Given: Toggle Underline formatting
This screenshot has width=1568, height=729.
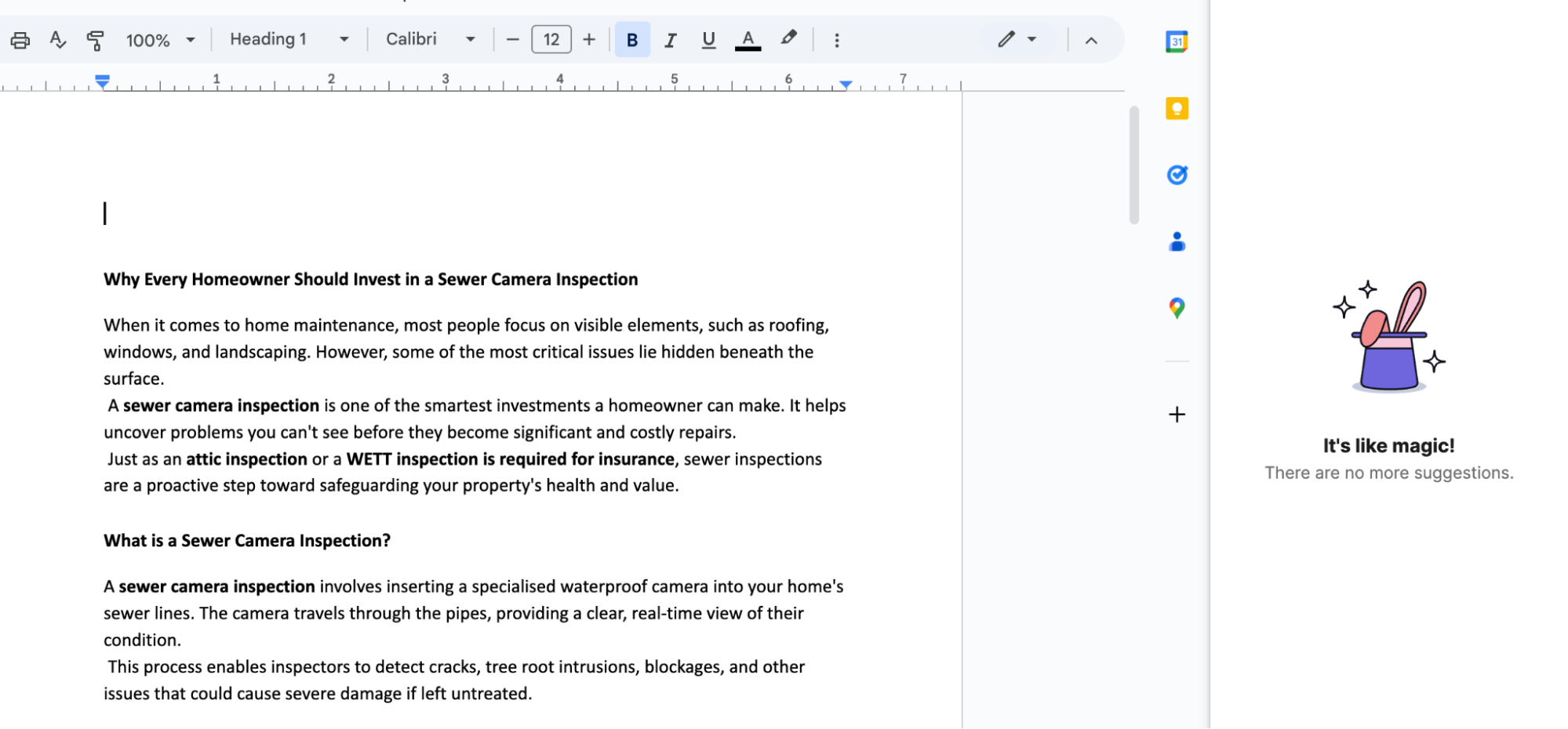Looking at the screenshot, I should (x=709, y=40).
